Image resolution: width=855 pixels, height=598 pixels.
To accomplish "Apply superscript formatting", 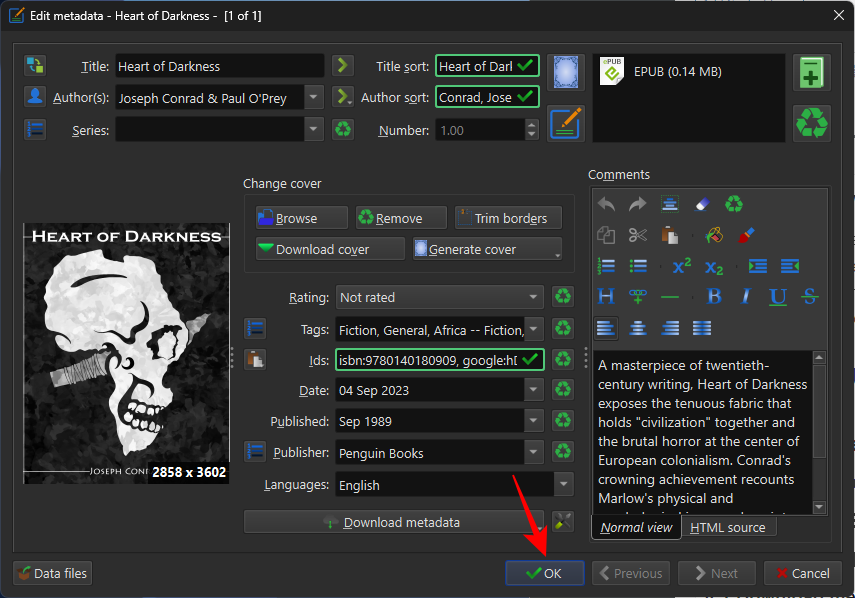I will point(682,266).
